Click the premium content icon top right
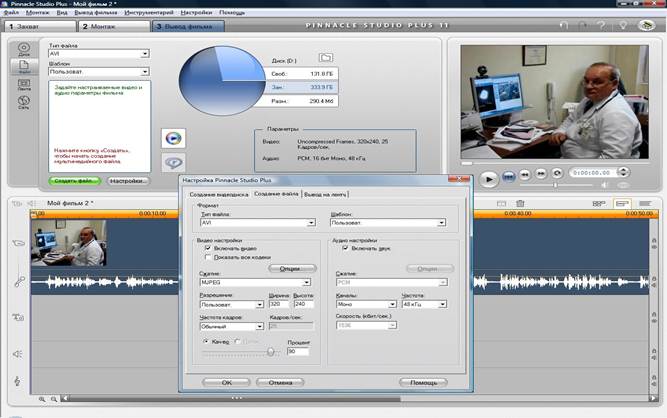 pyautogui.click(x=647, y=26)
